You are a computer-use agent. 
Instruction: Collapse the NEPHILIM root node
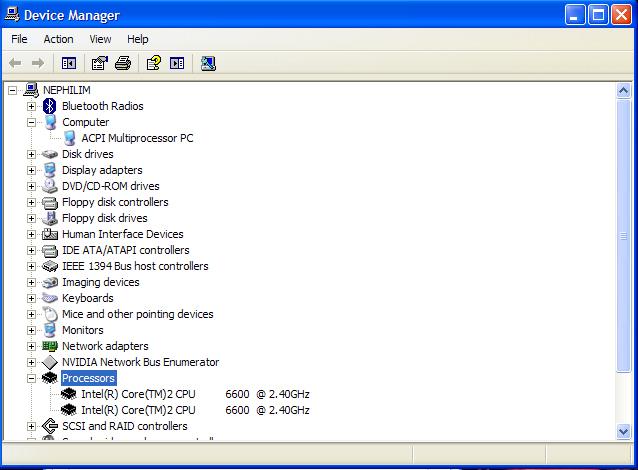13,90
